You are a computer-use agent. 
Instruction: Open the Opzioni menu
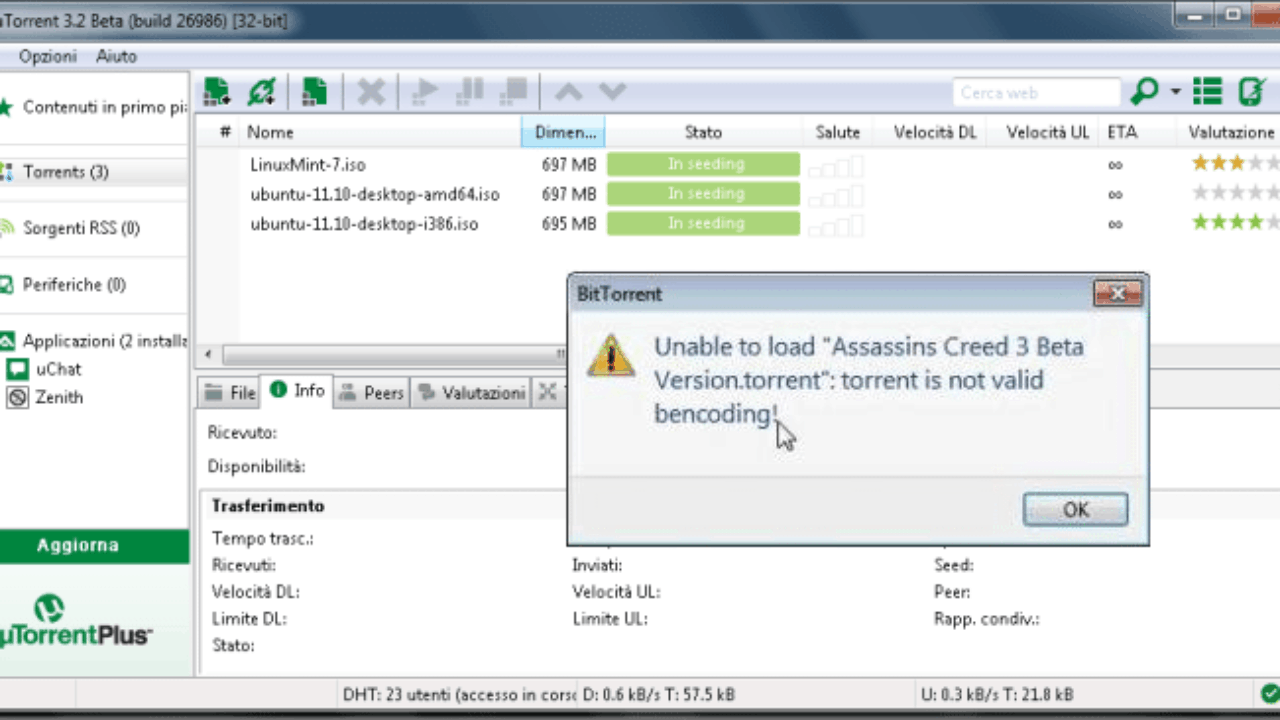47,56
